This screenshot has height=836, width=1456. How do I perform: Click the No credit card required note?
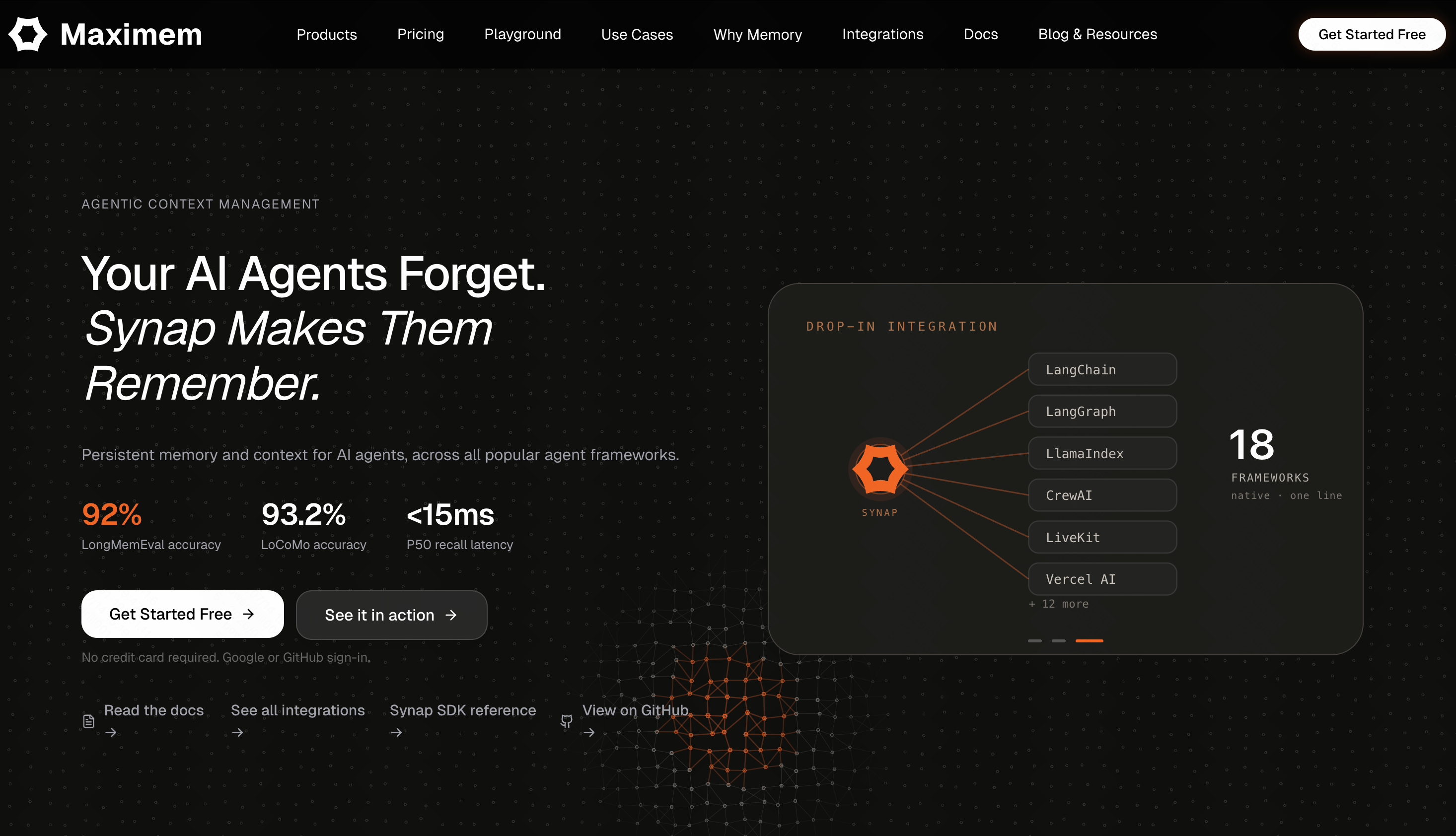(x=226, y=657)
